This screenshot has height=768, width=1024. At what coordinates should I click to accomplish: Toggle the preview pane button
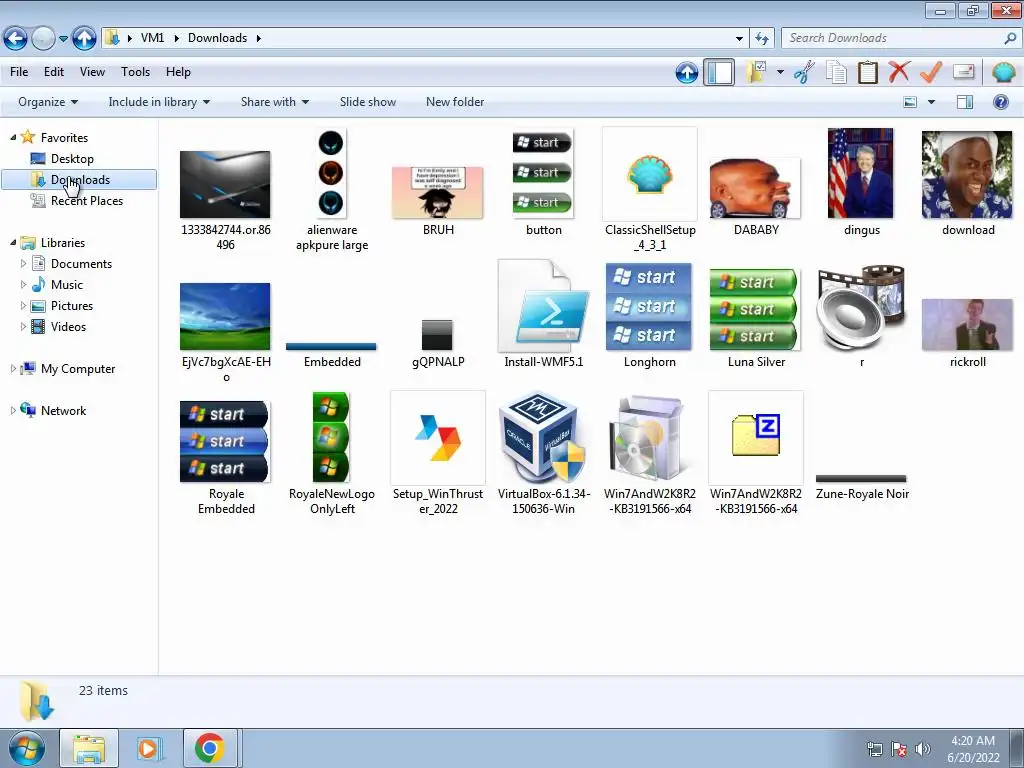point(965,102)
